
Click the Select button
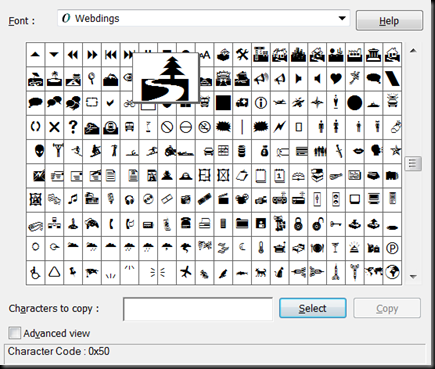[x=313, y=308]
